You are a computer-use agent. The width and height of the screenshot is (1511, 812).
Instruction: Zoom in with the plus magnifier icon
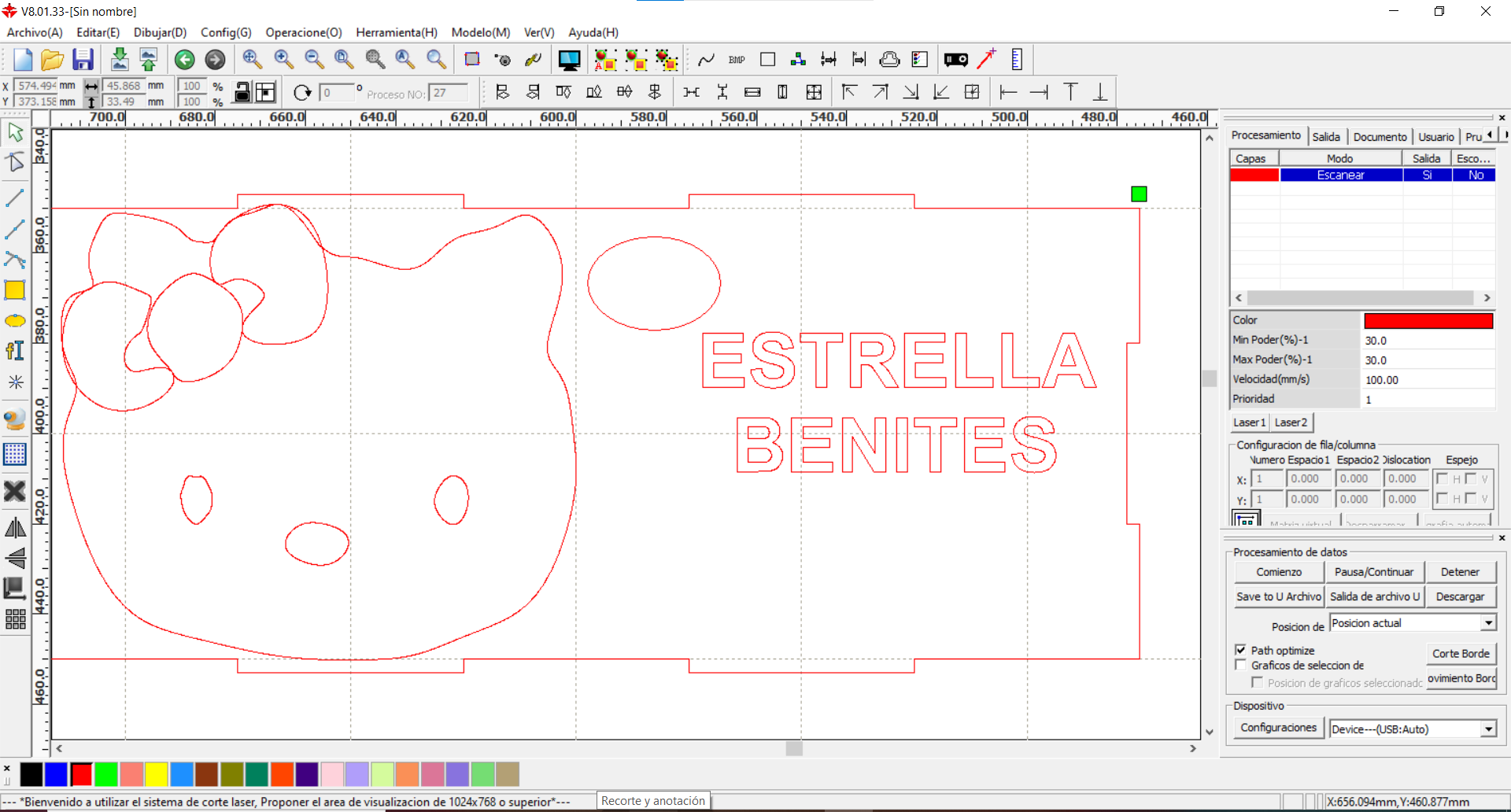[x=283, y=60]
